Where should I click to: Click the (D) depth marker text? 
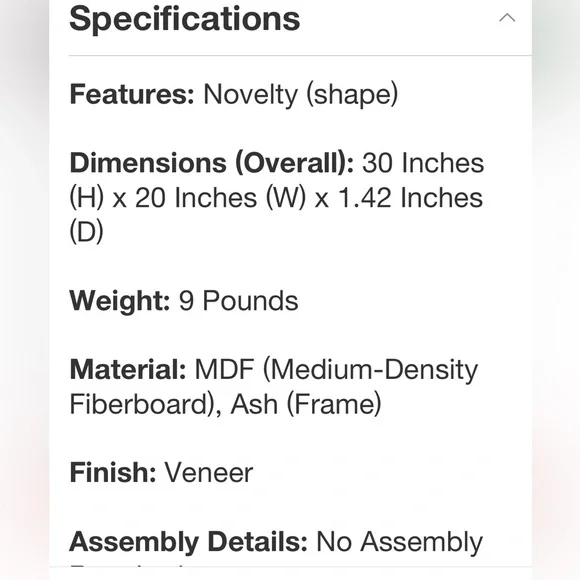86,232
